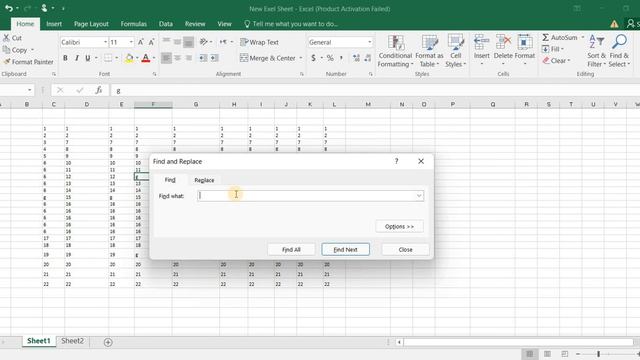Click Find Next button

click(345, 249)
